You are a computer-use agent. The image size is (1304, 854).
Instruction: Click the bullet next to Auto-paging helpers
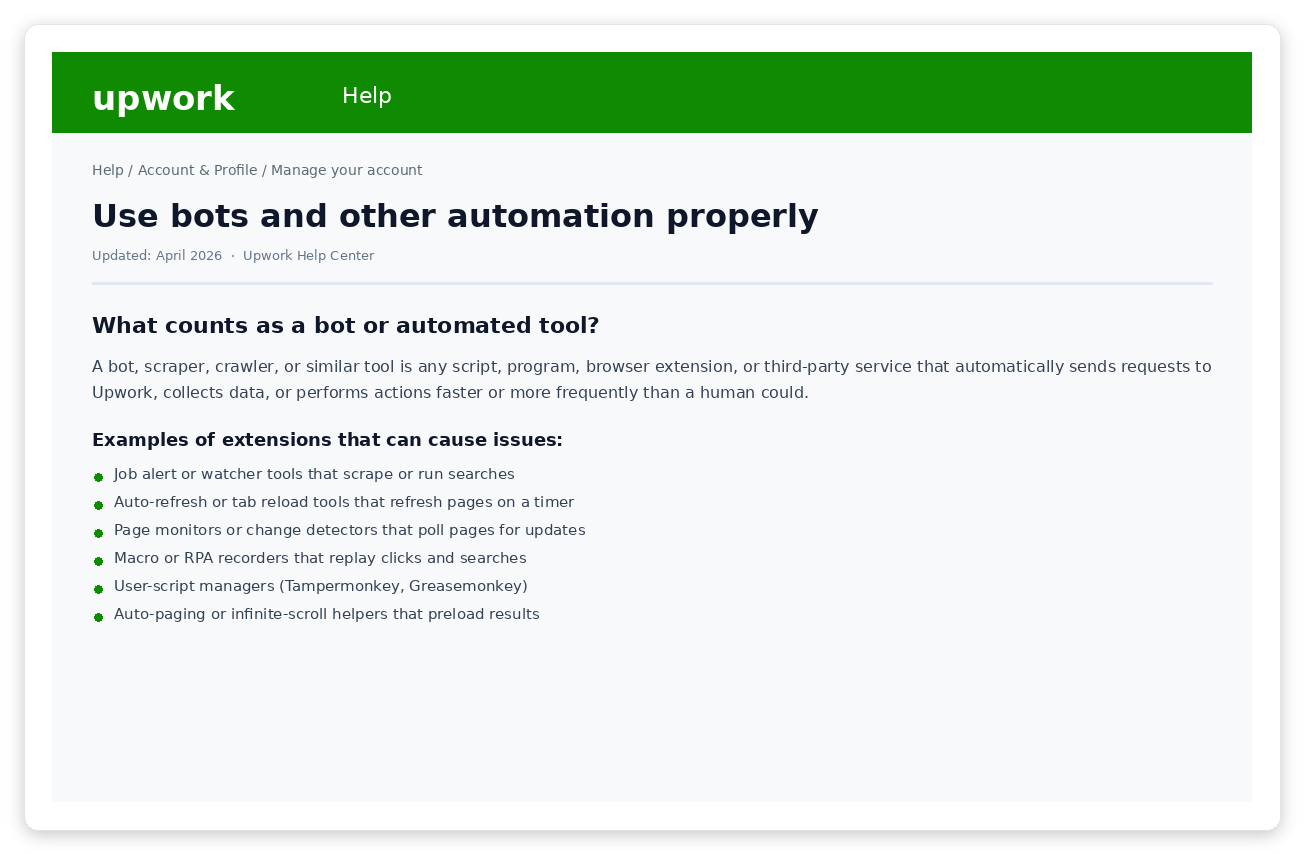(x=98, y=617)
